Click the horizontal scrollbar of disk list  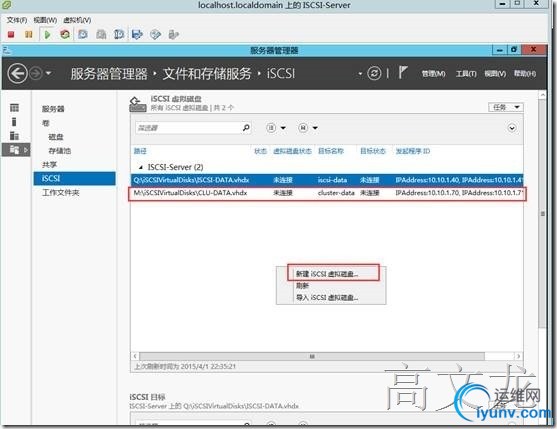[312, 356]
